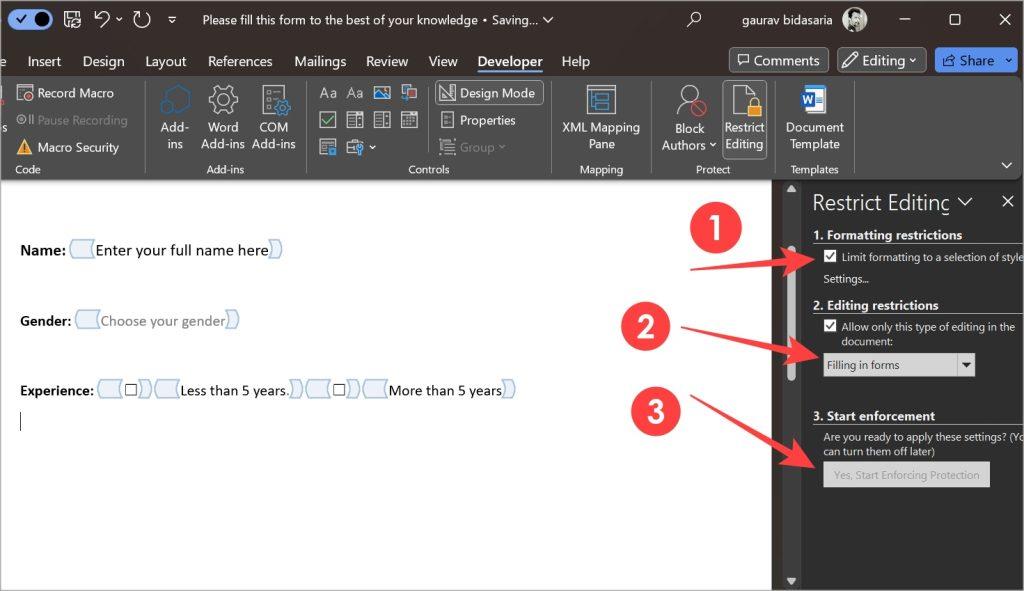Click the pane scrollbar up arrow
Viewport: 1024px width, 591px height.
click(792, 189)
